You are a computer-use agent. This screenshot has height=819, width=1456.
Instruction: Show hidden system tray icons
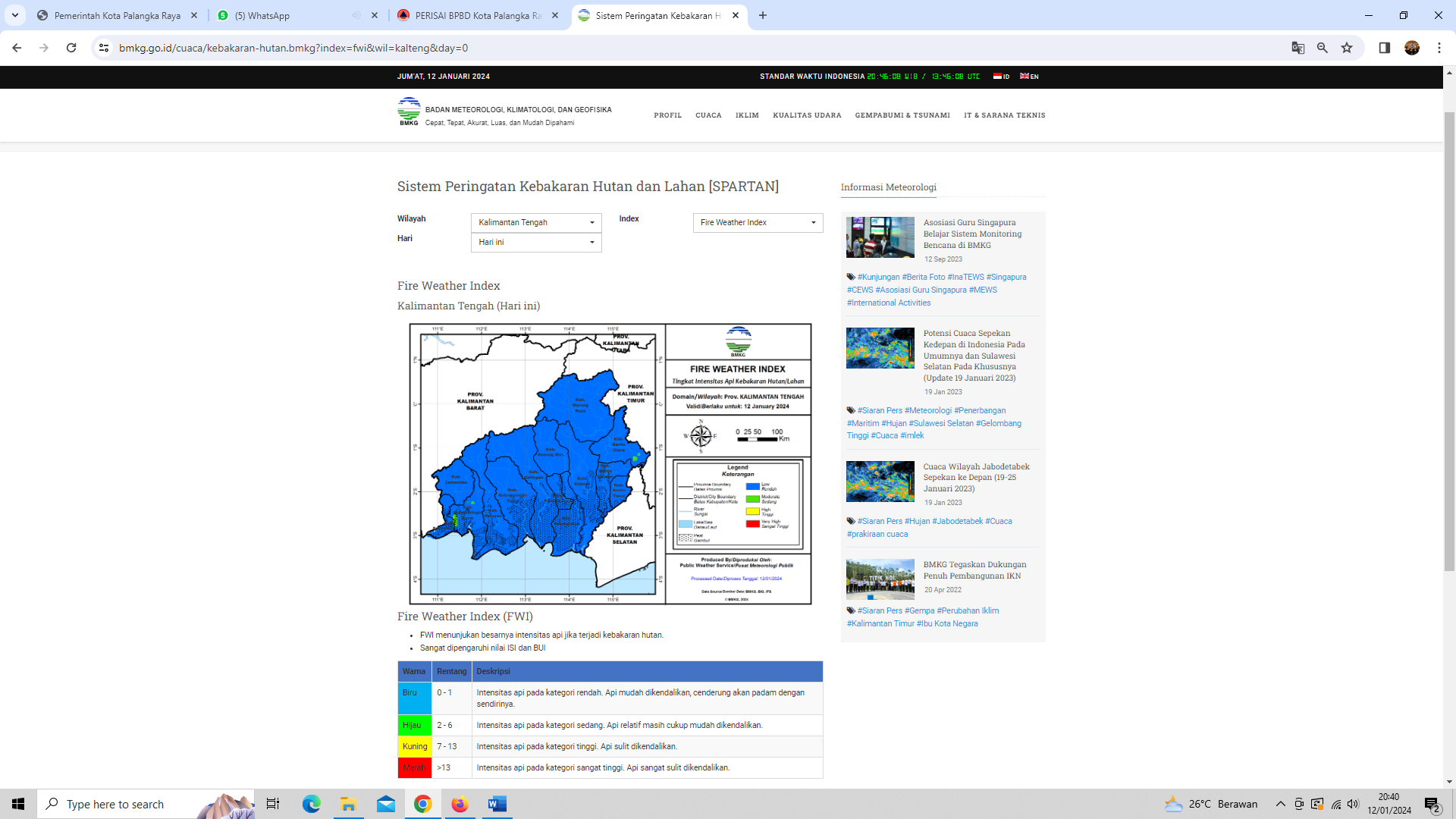point(1280,804)
